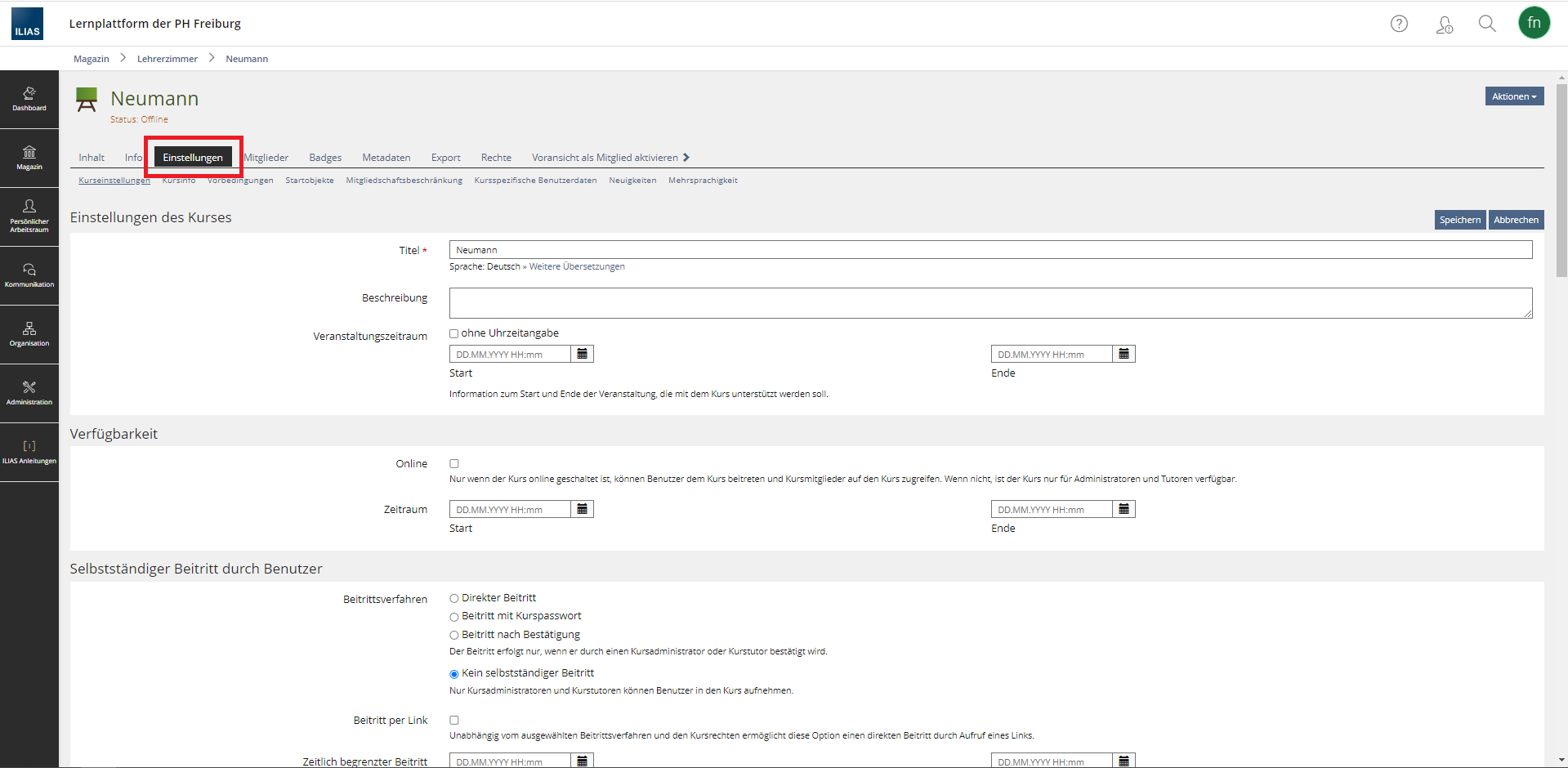1568x768 pixels.
Task: Open Kommunikation sidebar icon
Action: pos(29,275)
